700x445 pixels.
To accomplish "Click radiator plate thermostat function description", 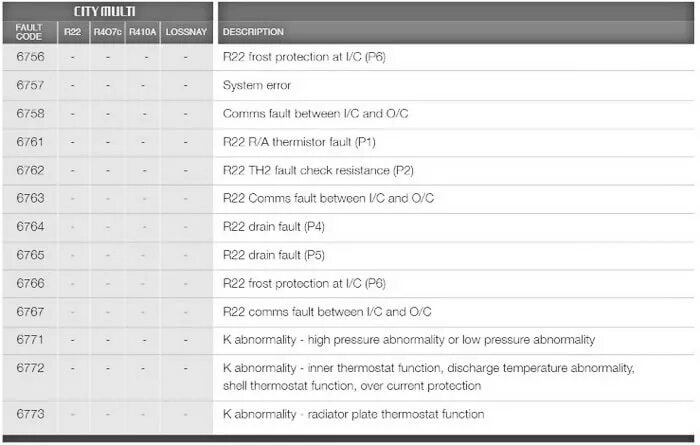I will [353, 414].
